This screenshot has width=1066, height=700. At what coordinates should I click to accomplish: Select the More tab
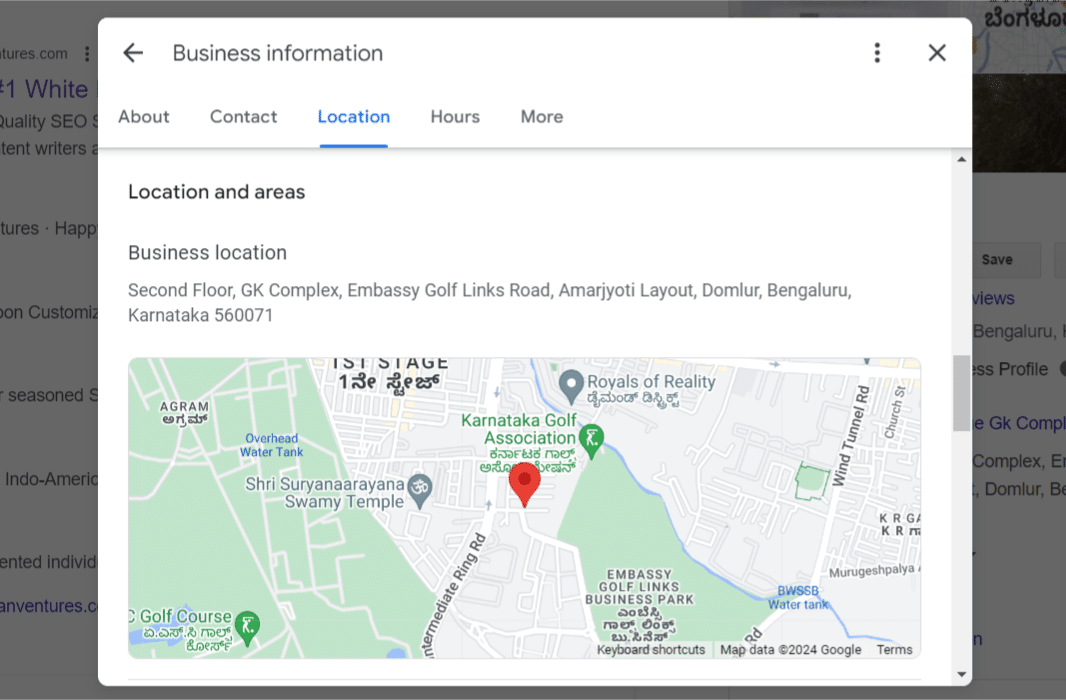tap(541, 117)
